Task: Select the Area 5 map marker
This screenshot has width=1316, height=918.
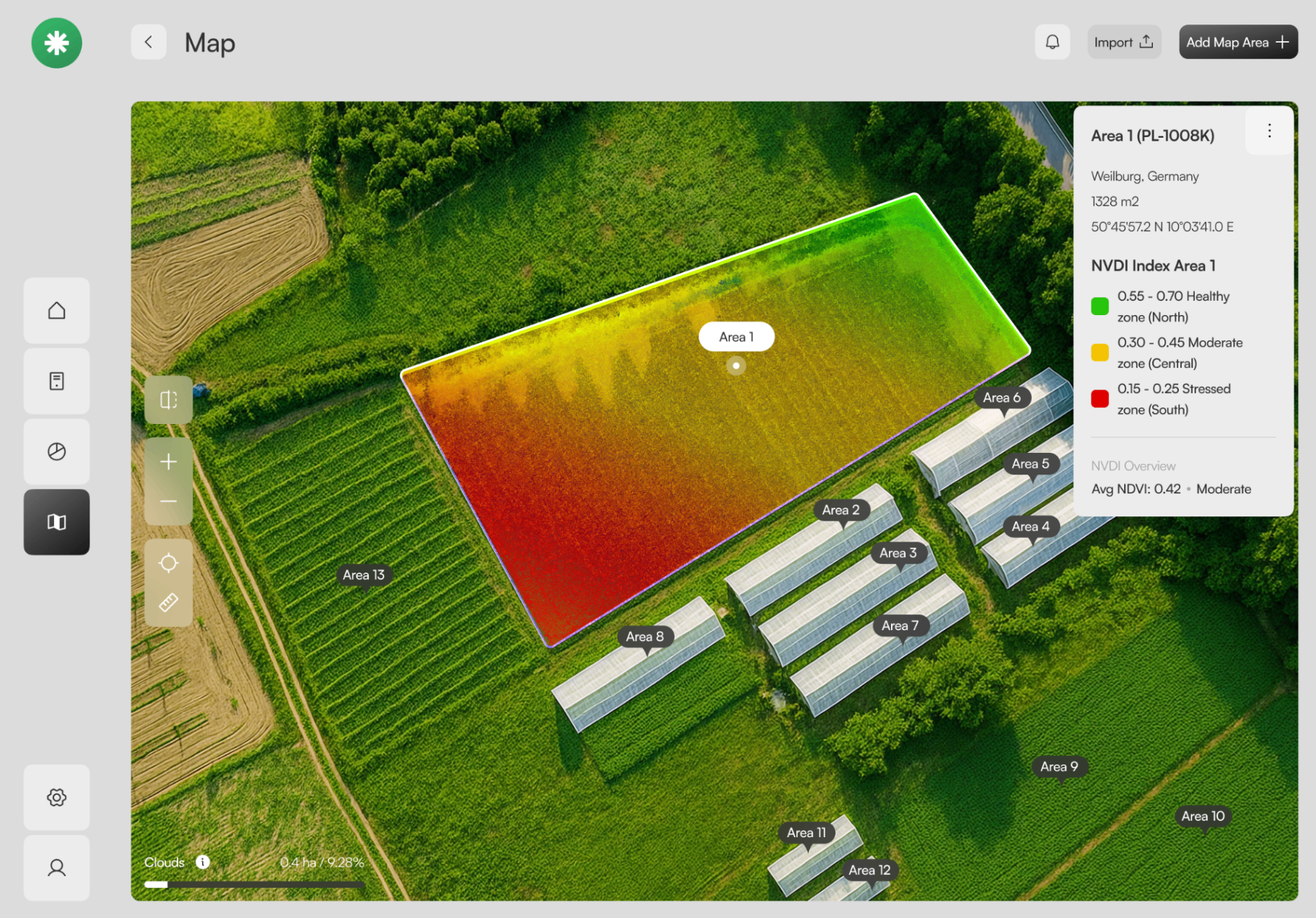Action: click(1031, 464)
